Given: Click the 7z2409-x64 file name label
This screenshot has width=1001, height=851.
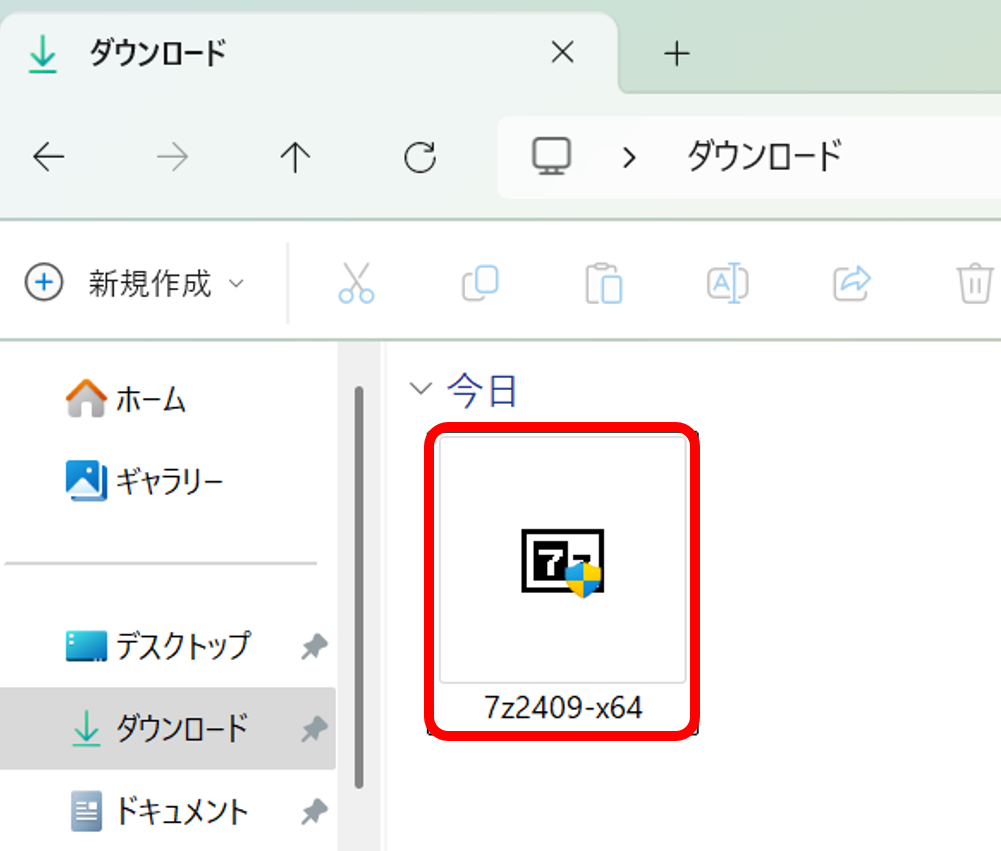Looking at the screenshot, I should tap(563, 707).
